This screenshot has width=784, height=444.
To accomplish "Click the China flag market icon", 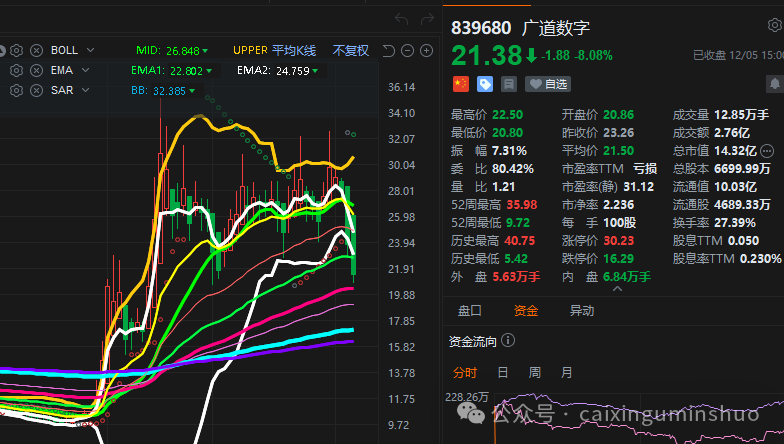I will tap(461, 84).
